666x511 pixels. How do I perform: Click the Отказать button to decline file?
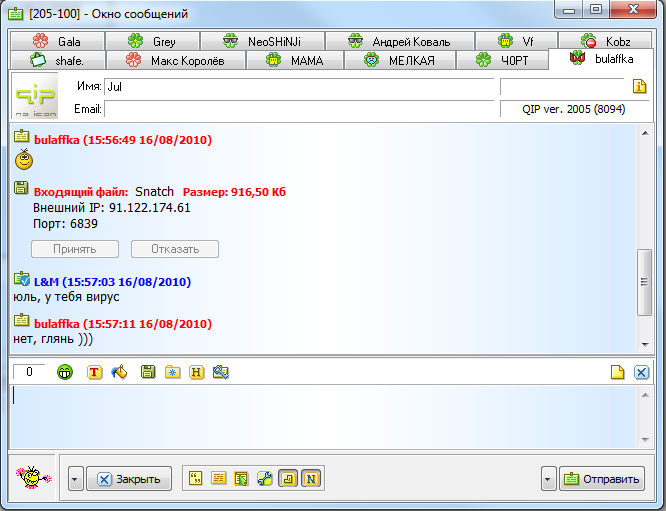(175, 249)
